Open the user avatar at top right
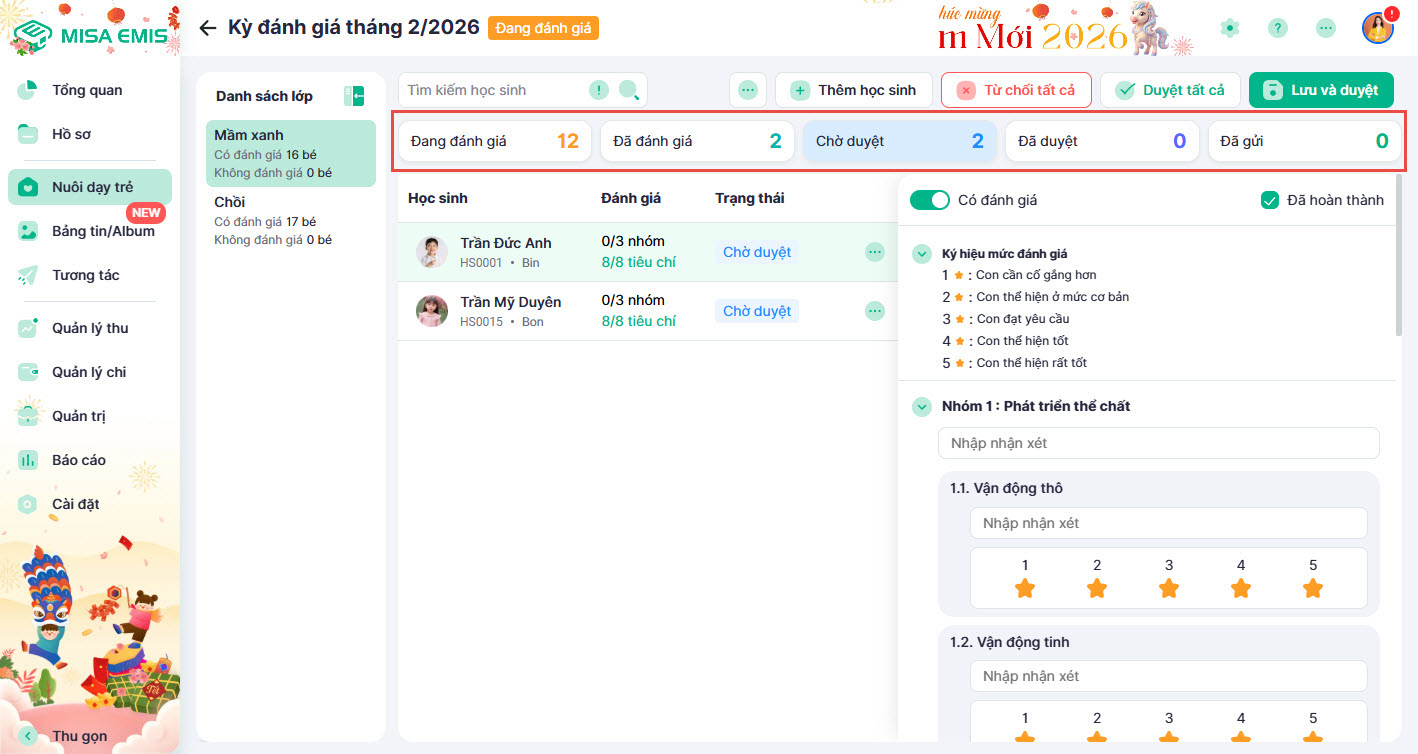The image size is (1418, 754). click(x=1377, y=28)
